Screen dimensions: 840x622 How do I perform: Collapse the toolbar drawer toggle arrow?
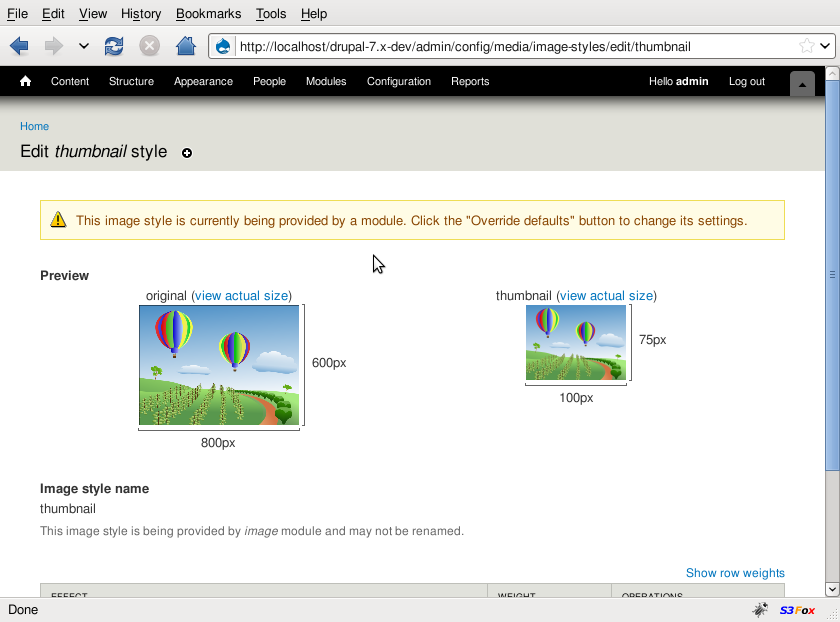coord(802,84)
